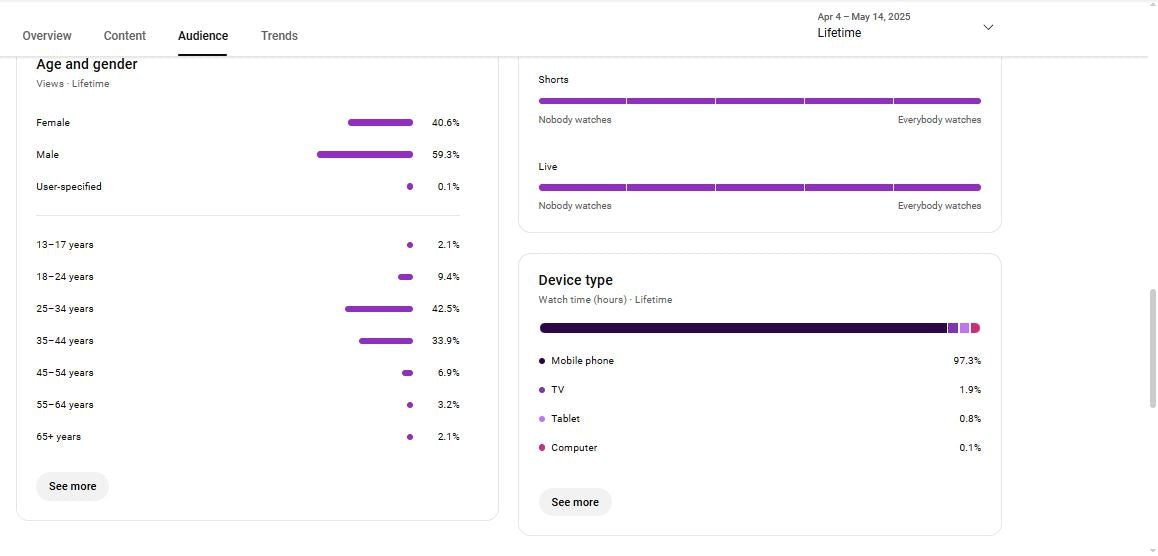The width and height of the screenshot is (1158, 556).
Task: Expand the date range chevron arrow
Action: coord(988,27)
